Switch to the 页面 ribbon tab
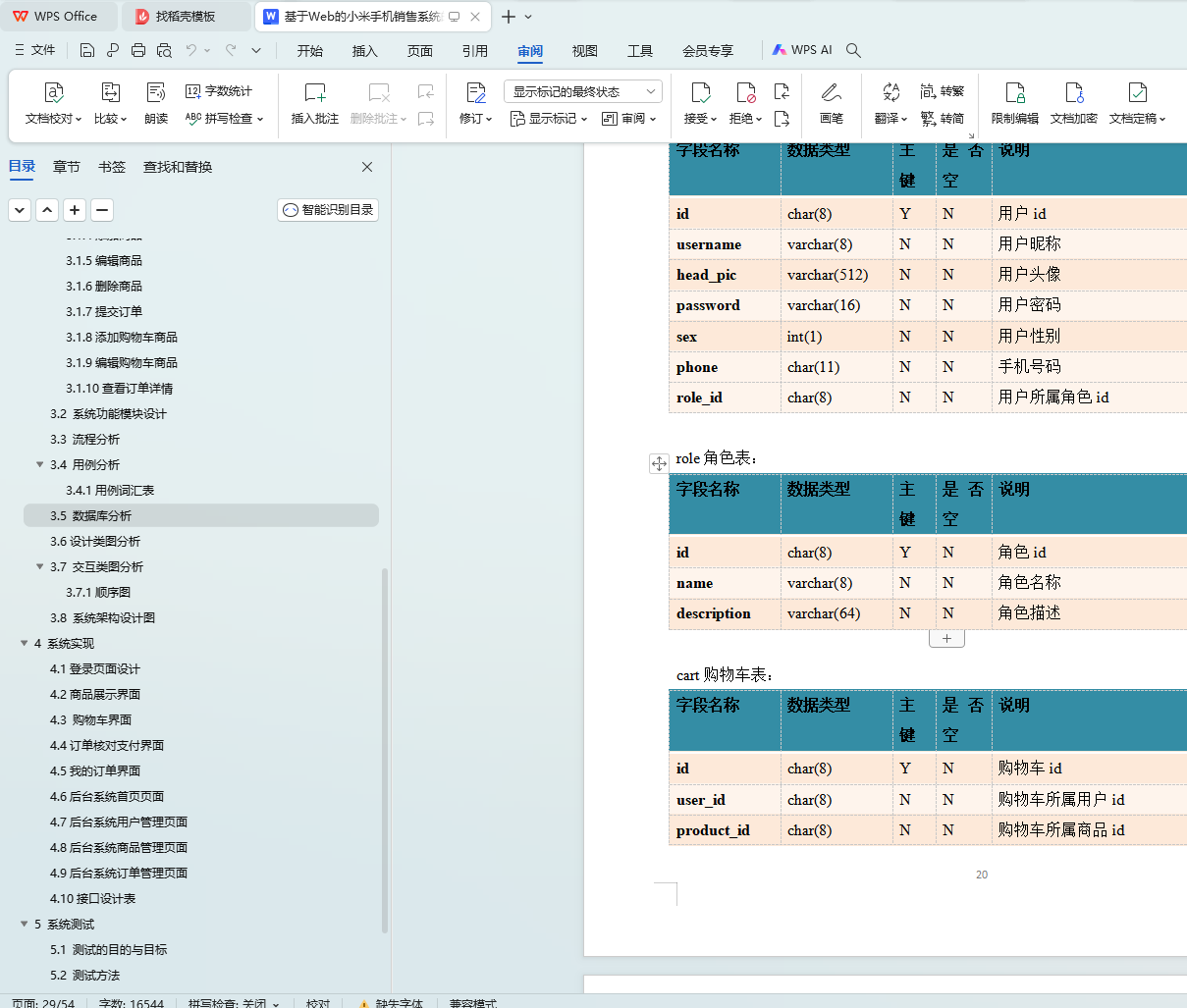 420,51
